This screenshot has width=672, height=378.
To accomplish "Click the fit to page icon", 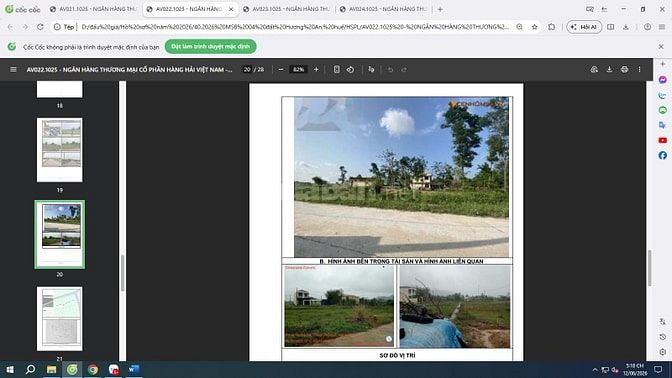I will click(x=336, y=69).
